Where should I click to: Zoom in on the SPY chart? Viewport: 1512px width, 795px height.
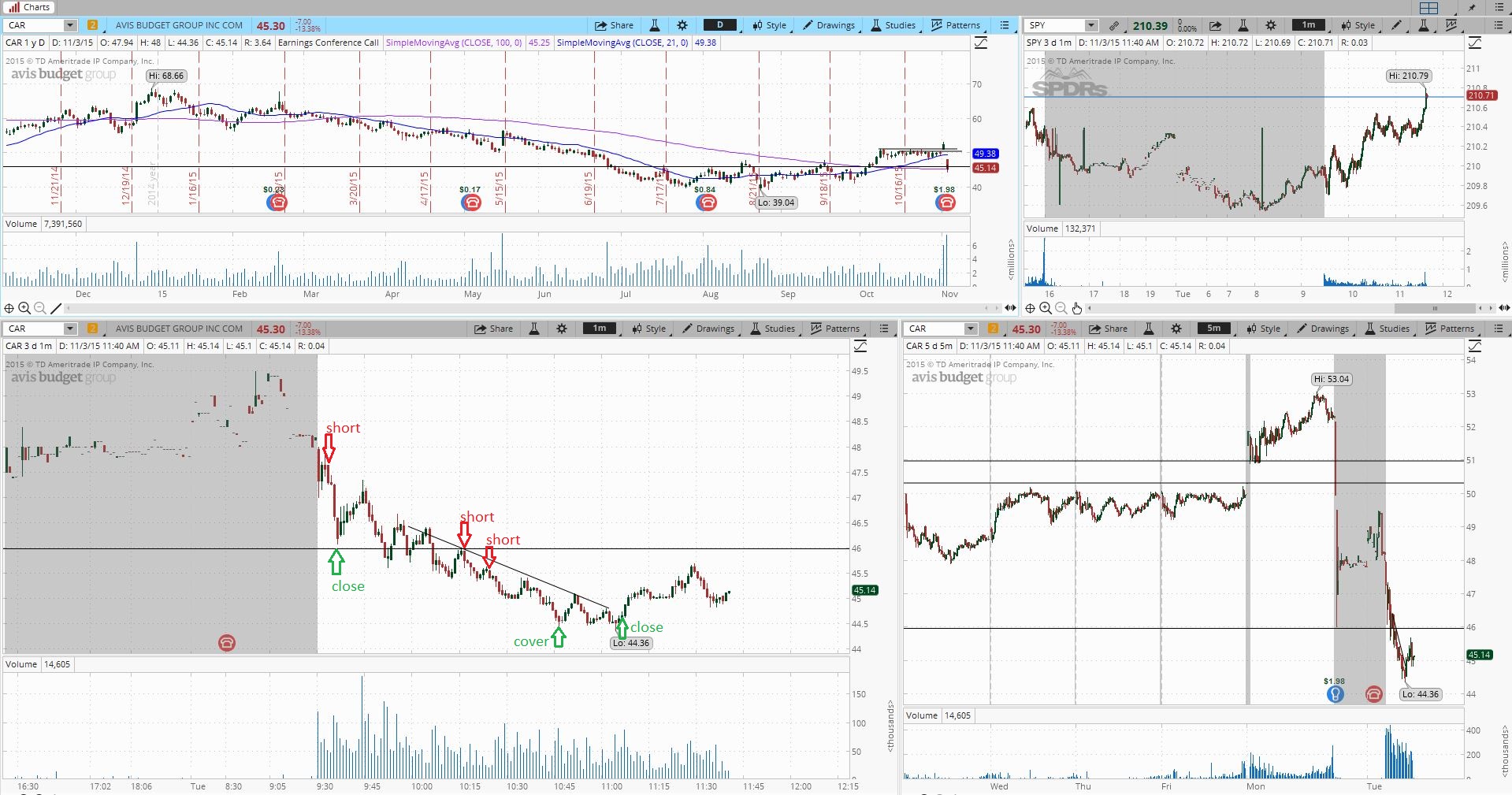coord(1046,308)
